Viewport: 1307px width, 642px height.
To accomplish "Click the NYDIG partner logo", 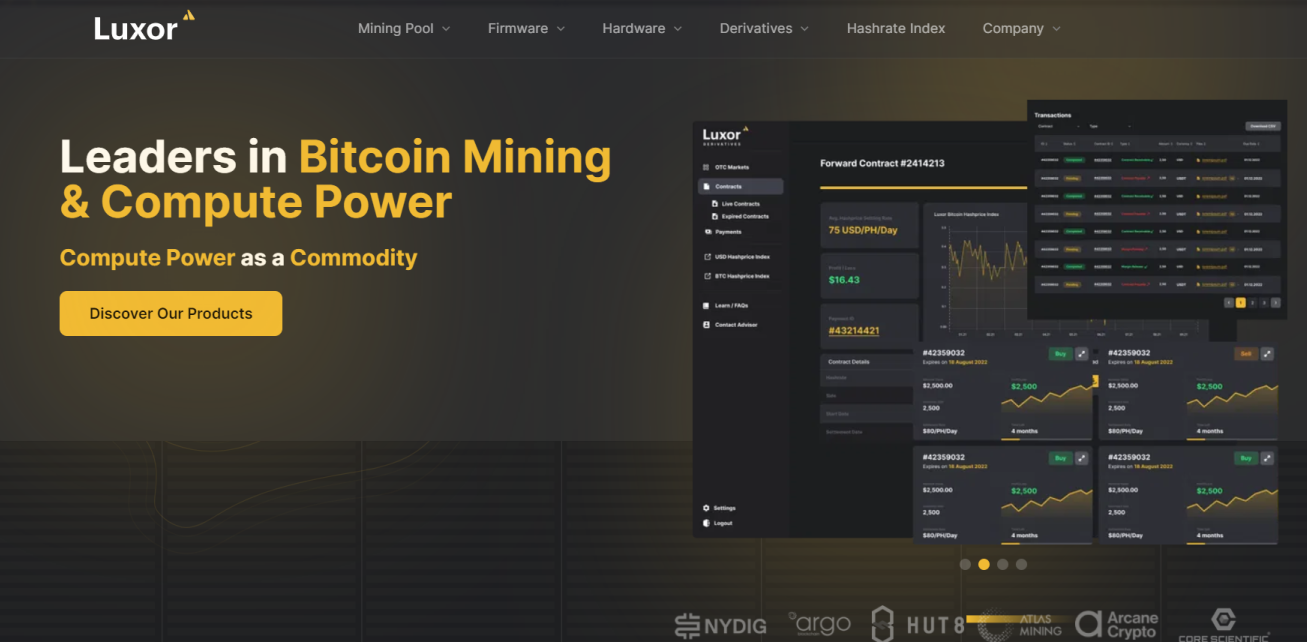I will [x=721, y=626].
